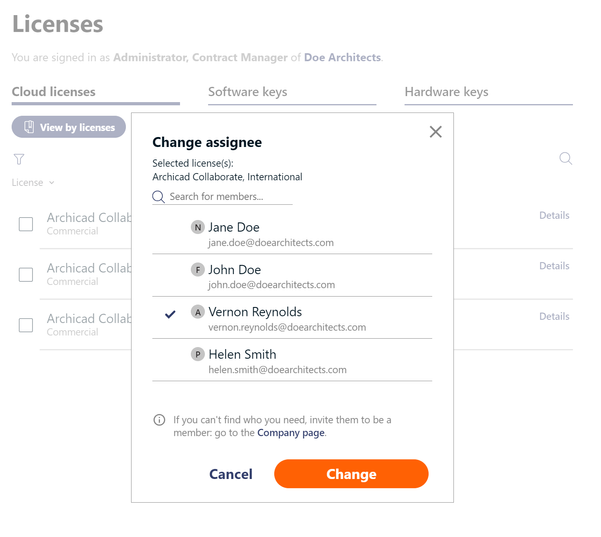
Task: Open Details for the third license row
Action: coord(554,317)
